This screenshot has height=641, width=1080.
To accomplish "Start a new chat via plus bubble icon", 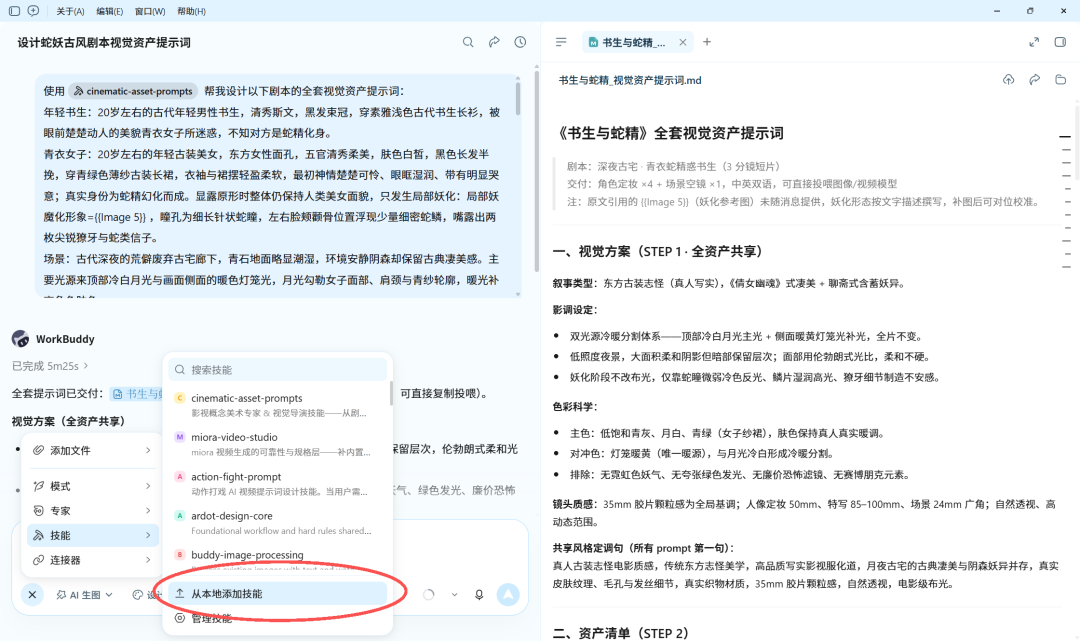I will tap(33, 11).
